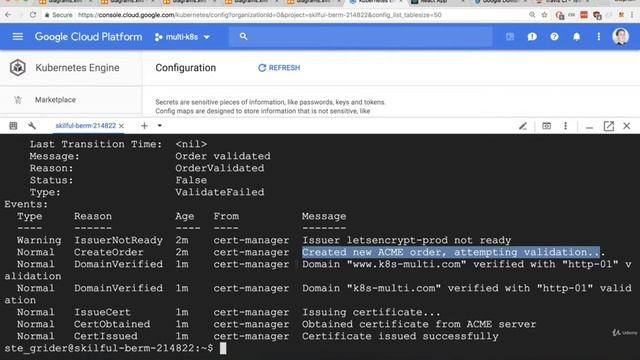Image resolution: width=640 pixels, height=360 pixels.
Task: Click the search magnifier icon in header
Action: coord(243,36)
